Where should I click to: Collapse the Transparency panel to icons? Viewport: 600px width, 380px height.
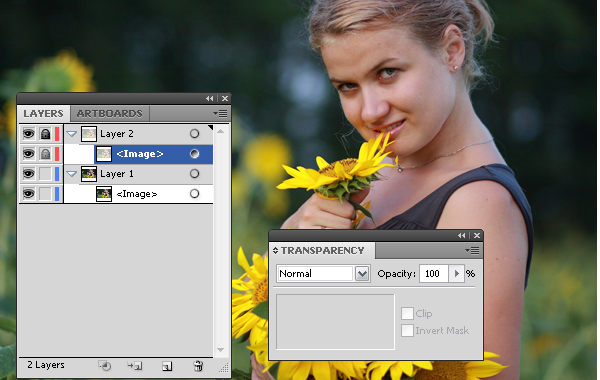point(461,236)
